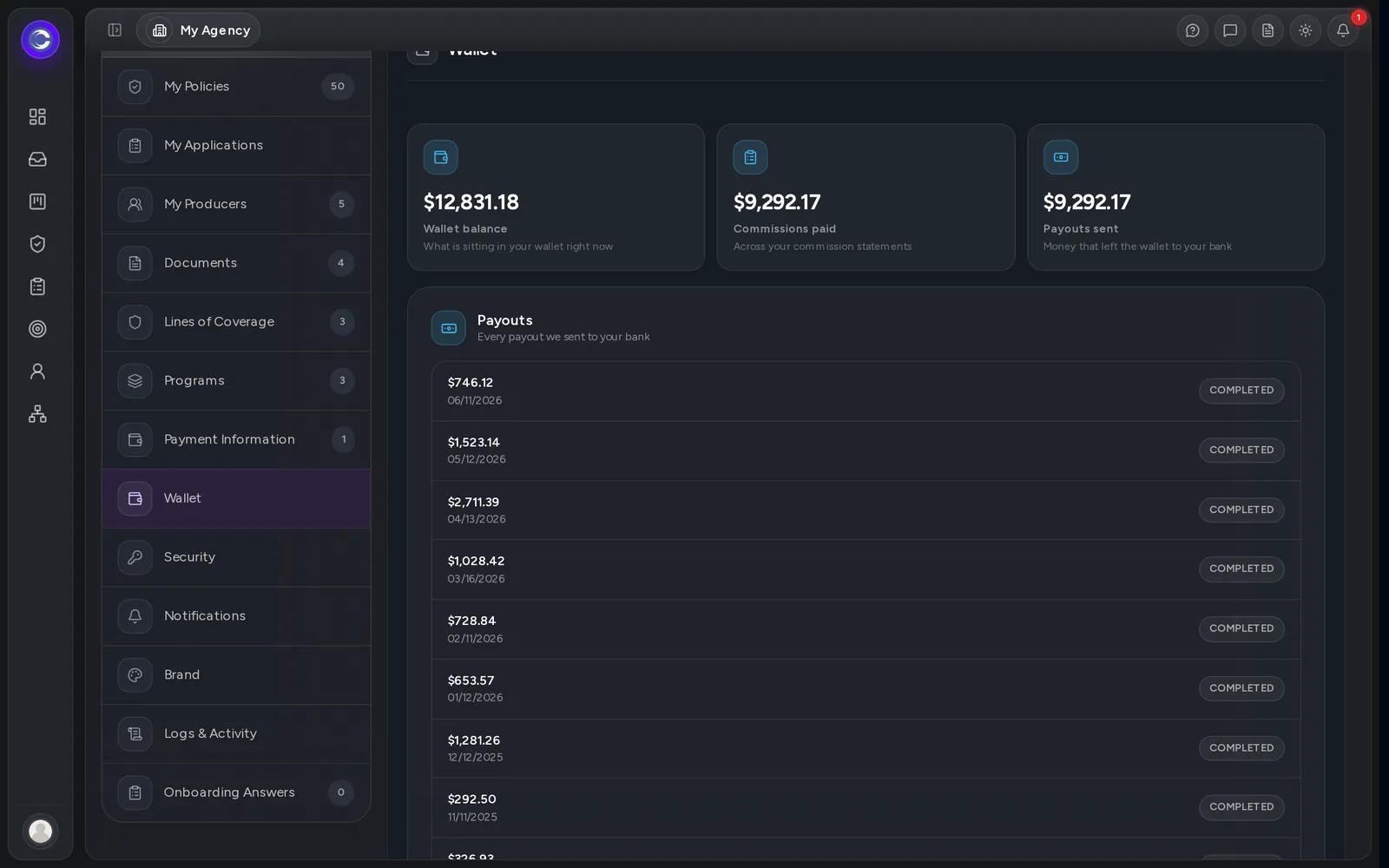Click the Brand palette icon
The image size is (1389, 868).
tap(135, 675)
